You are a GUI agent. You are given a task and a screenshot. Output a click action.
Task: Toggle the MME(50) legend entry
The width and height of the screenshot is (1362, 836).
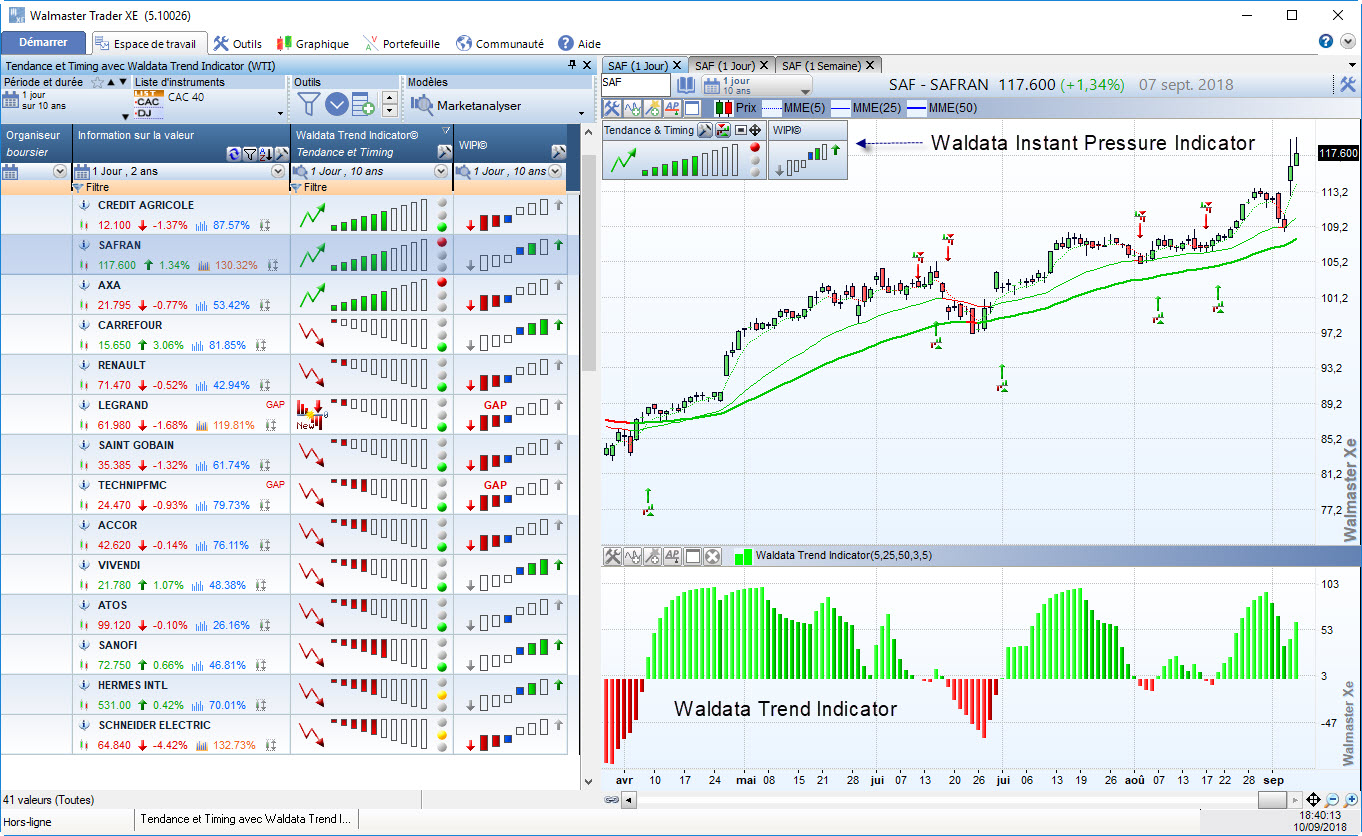(x=942, y=107)
